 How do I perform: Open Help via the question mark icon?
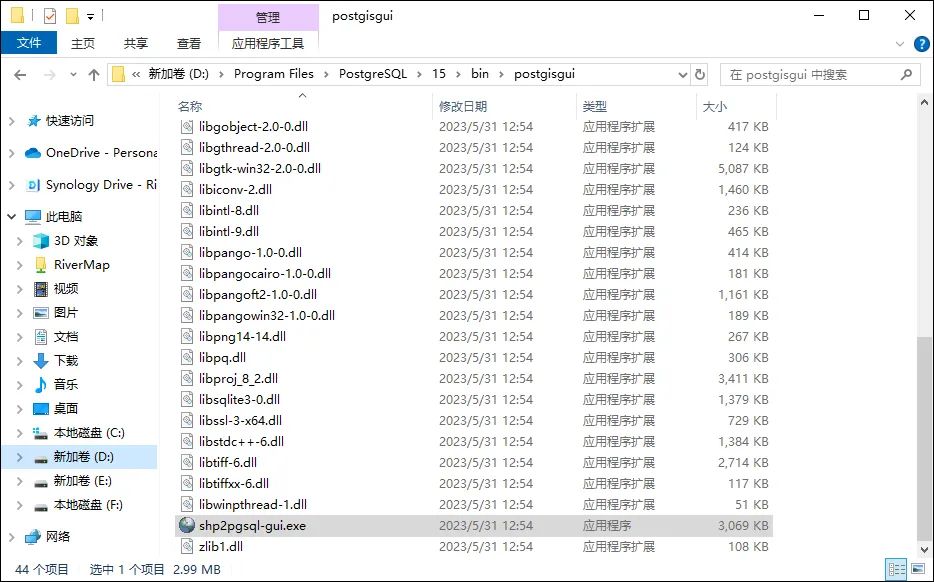tap(921, 43)
